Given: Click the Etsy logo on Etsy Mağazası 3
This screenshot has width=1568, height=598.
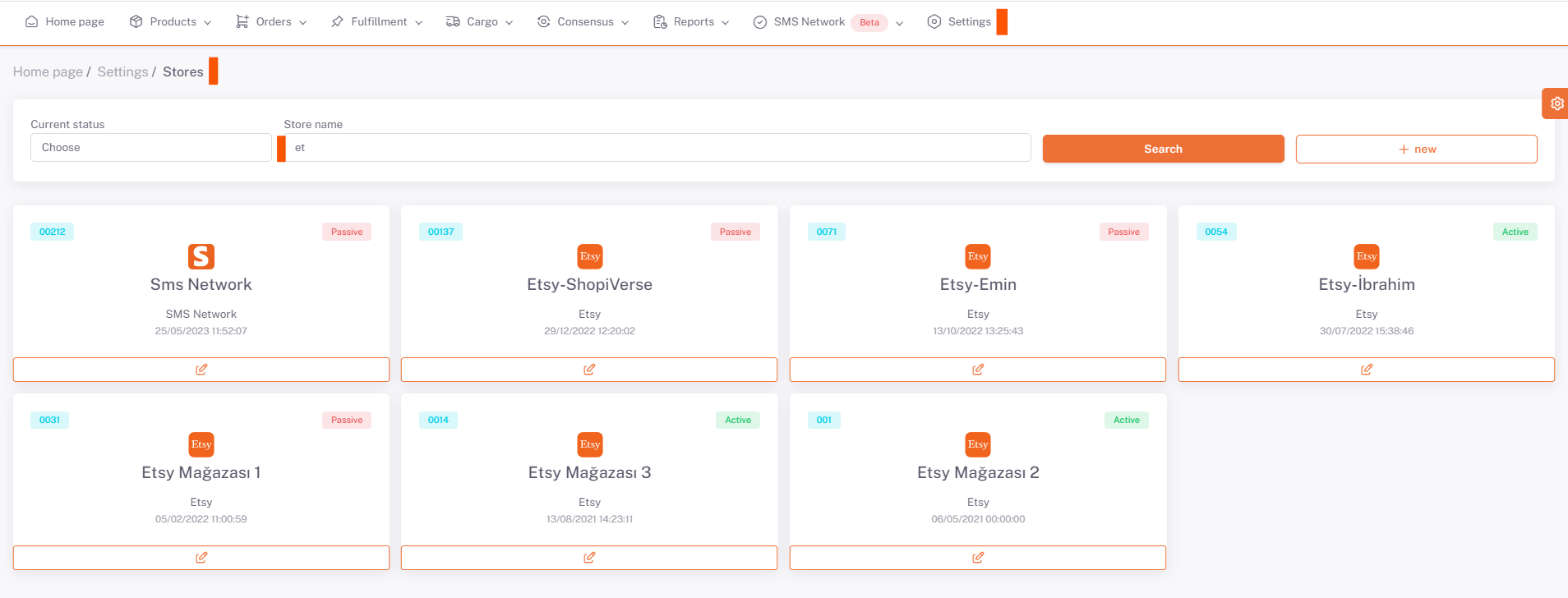Looking at the screenshot, I should point(590,444).
